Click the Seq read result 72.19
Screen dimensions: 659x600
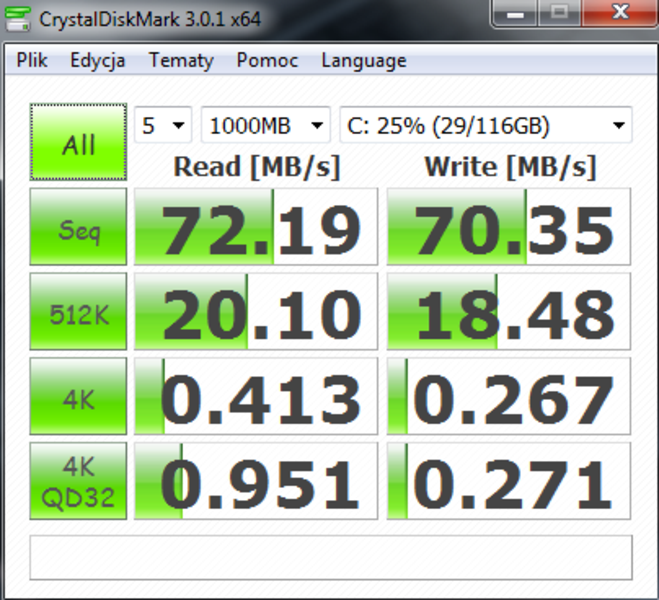click(x=256, y=227)
